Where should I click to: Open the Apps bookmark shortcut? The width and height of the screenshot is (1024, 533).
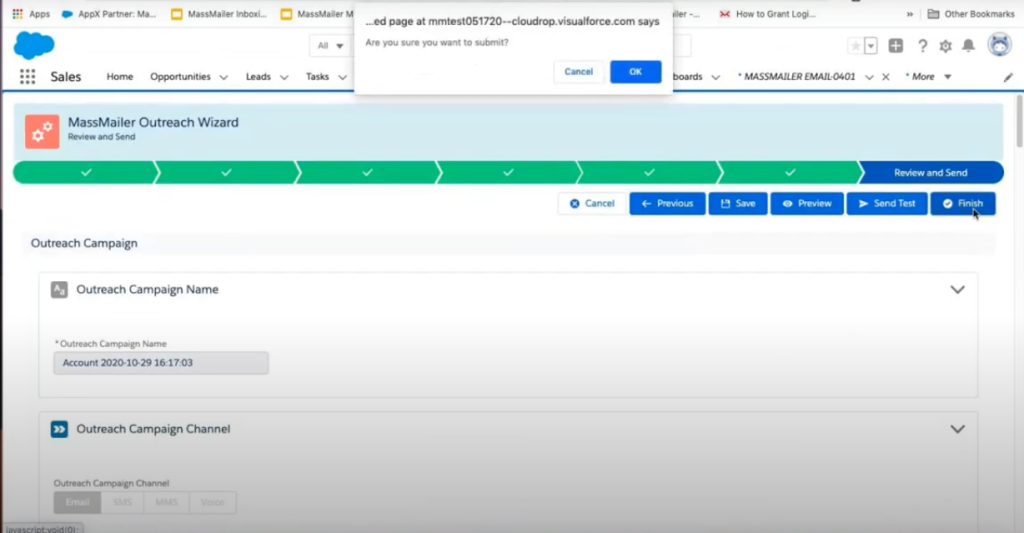(31, 14)
